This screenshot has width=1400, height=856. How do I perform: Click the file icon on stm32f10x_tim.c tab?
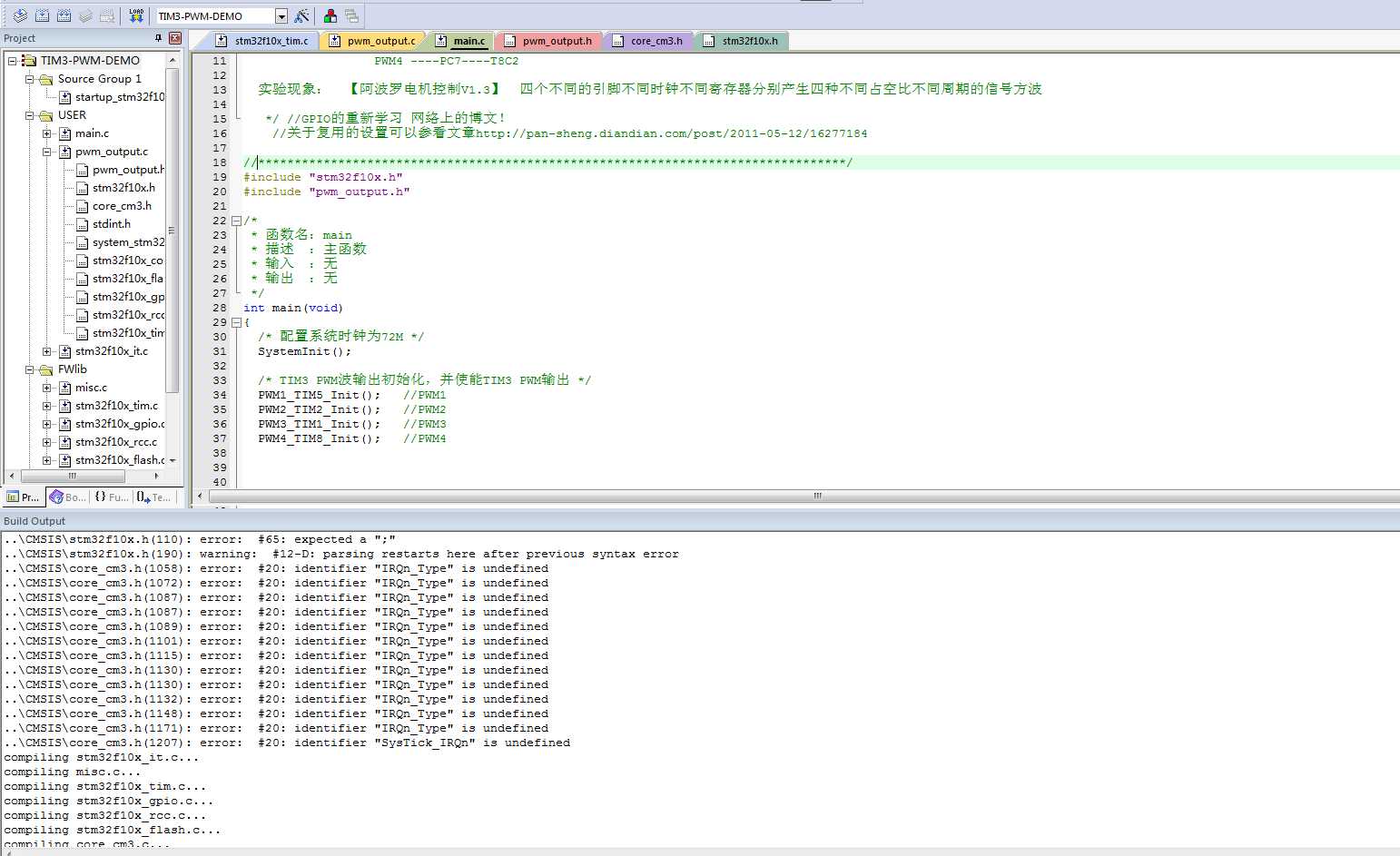[x=222, y=41]
